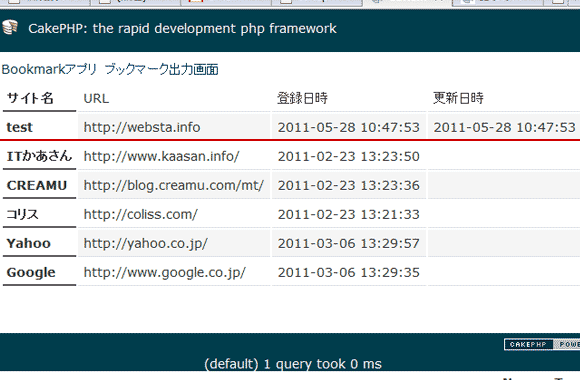The width and height of the screenshot is (580, 380).
Task: Select the Google site name cell
Action: (x=39, y=272)
